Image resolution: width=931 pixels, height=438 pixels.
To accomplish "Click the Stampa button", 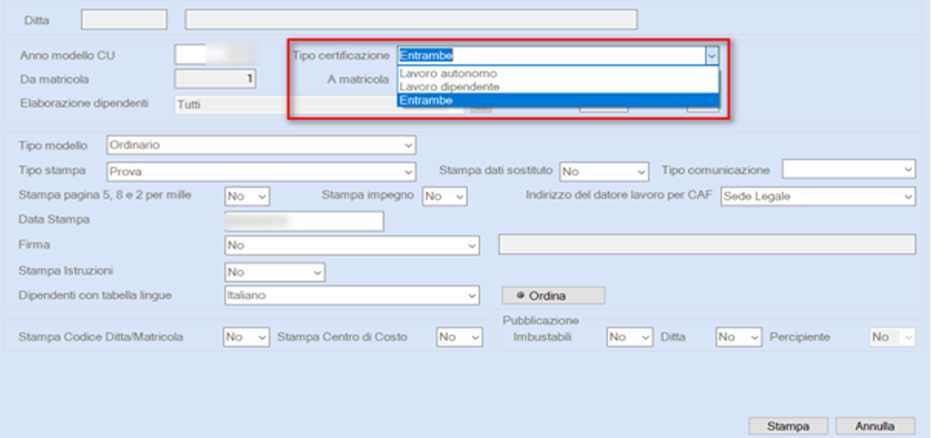I will click(x=788, y=426).
